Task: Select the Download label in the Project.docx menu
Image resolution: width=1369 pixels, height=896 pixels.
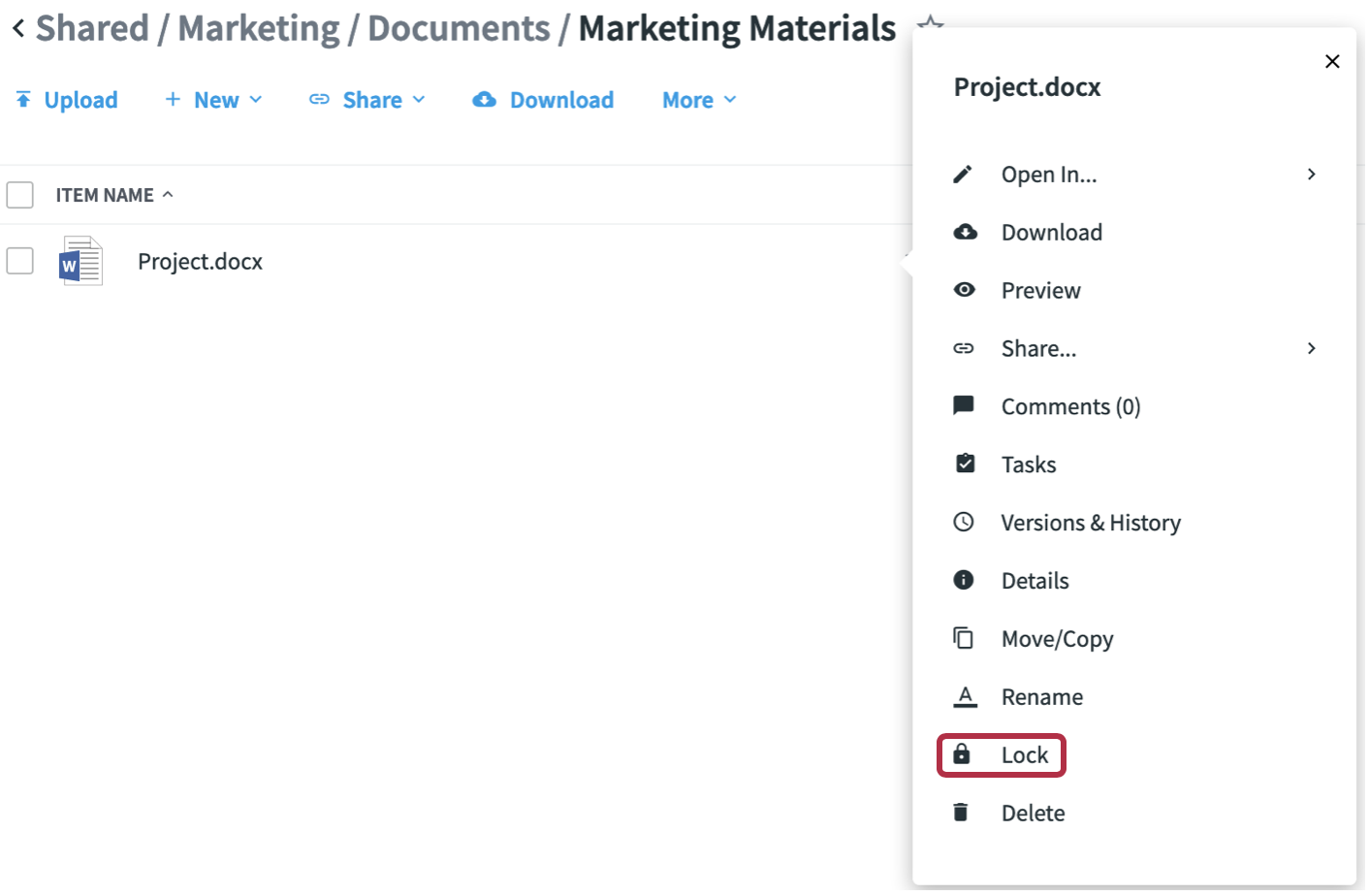Action: (1054, 233)
